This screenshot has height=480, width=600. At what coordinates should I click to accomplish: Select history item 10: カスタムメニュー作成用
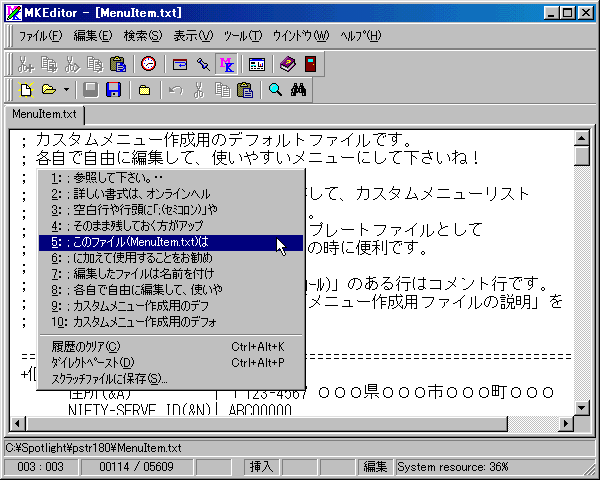(171, 322)
